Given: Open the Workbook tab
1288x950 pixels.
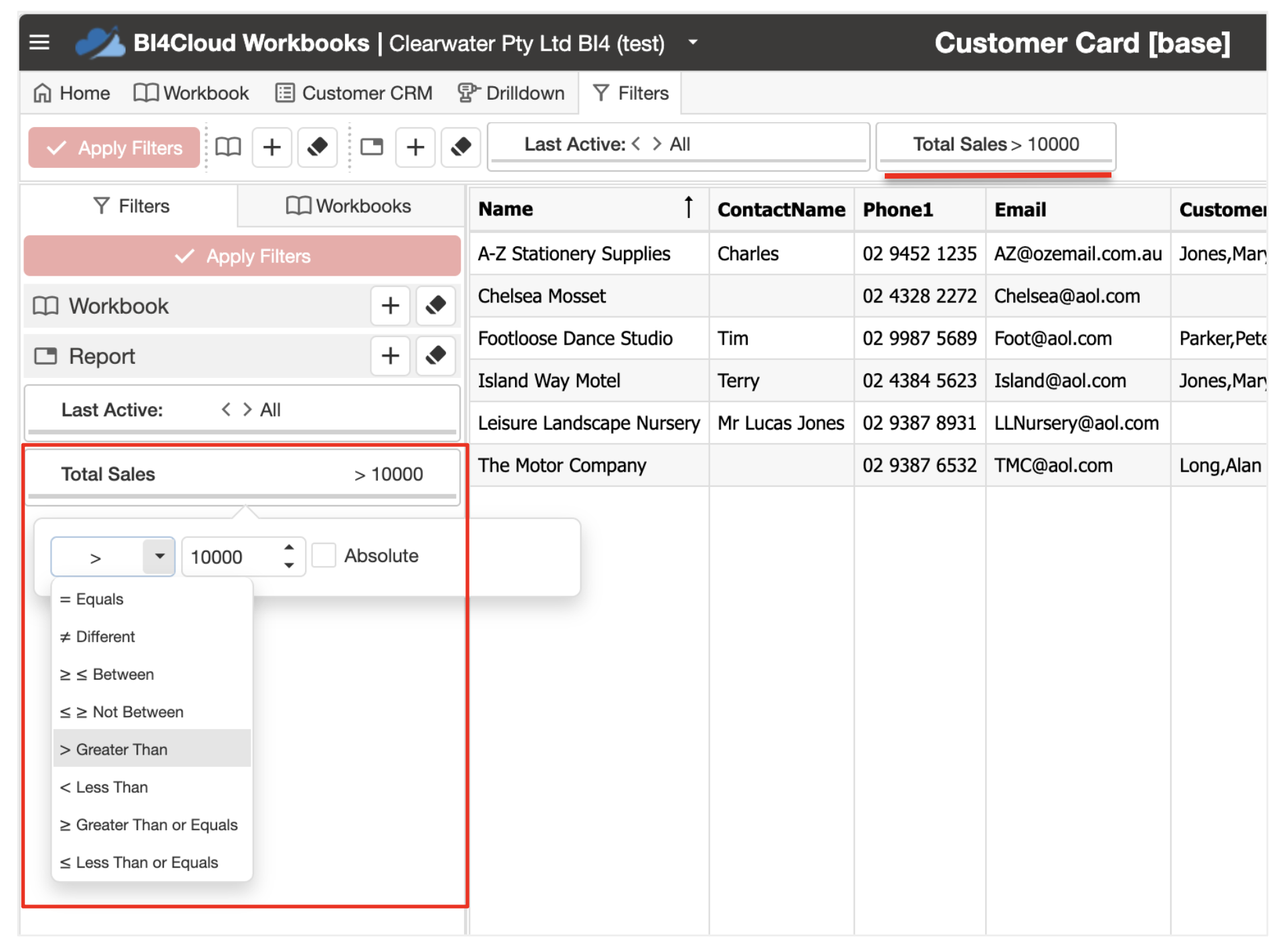Looking at the screenshot, I should pos(191,93).
